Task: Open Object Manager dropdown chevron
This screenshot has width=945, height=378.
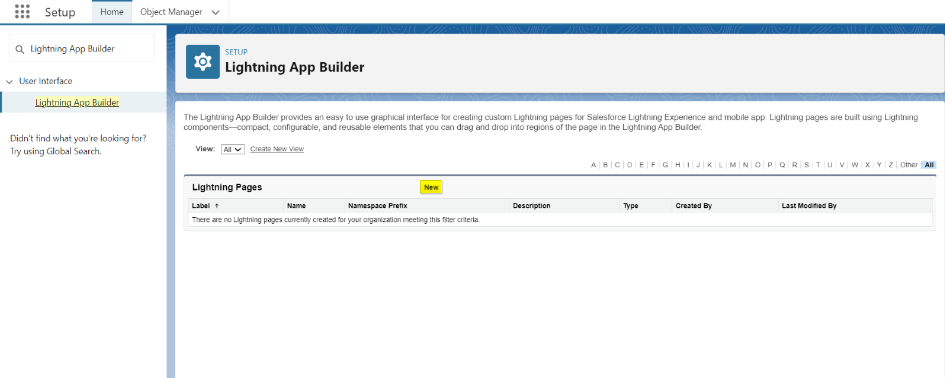Action: (215, 12)
